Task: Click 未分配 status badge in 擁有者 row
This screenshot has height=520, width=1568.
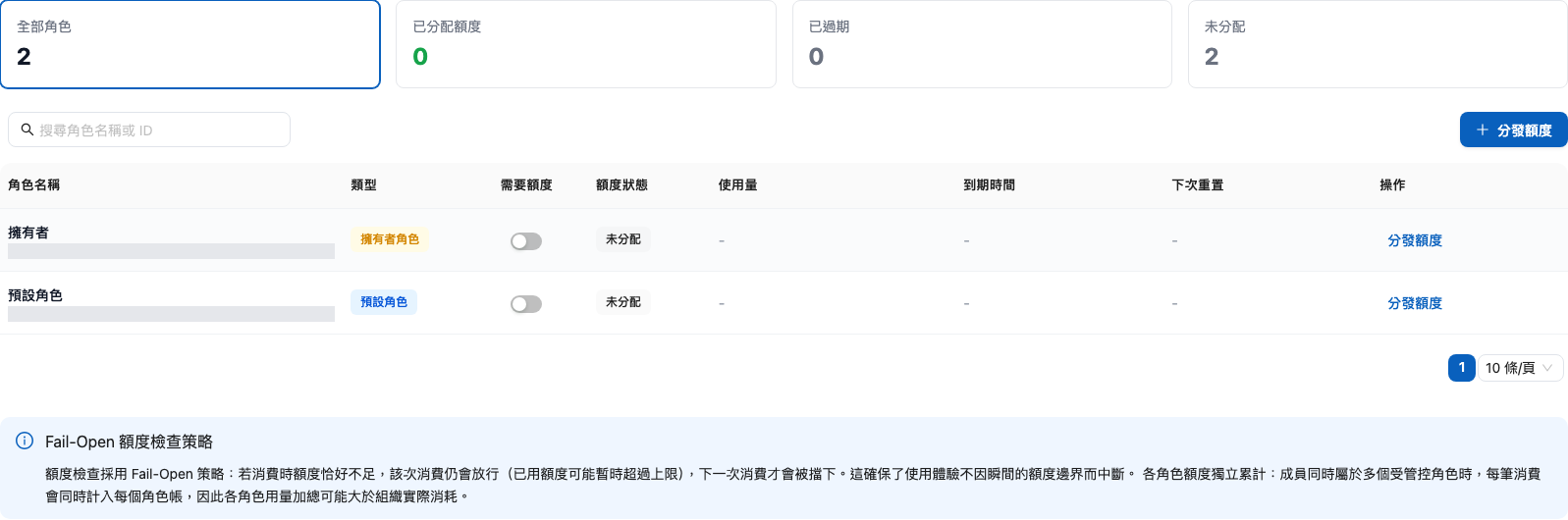Action: pyautogui.click(x=623, y=239)
